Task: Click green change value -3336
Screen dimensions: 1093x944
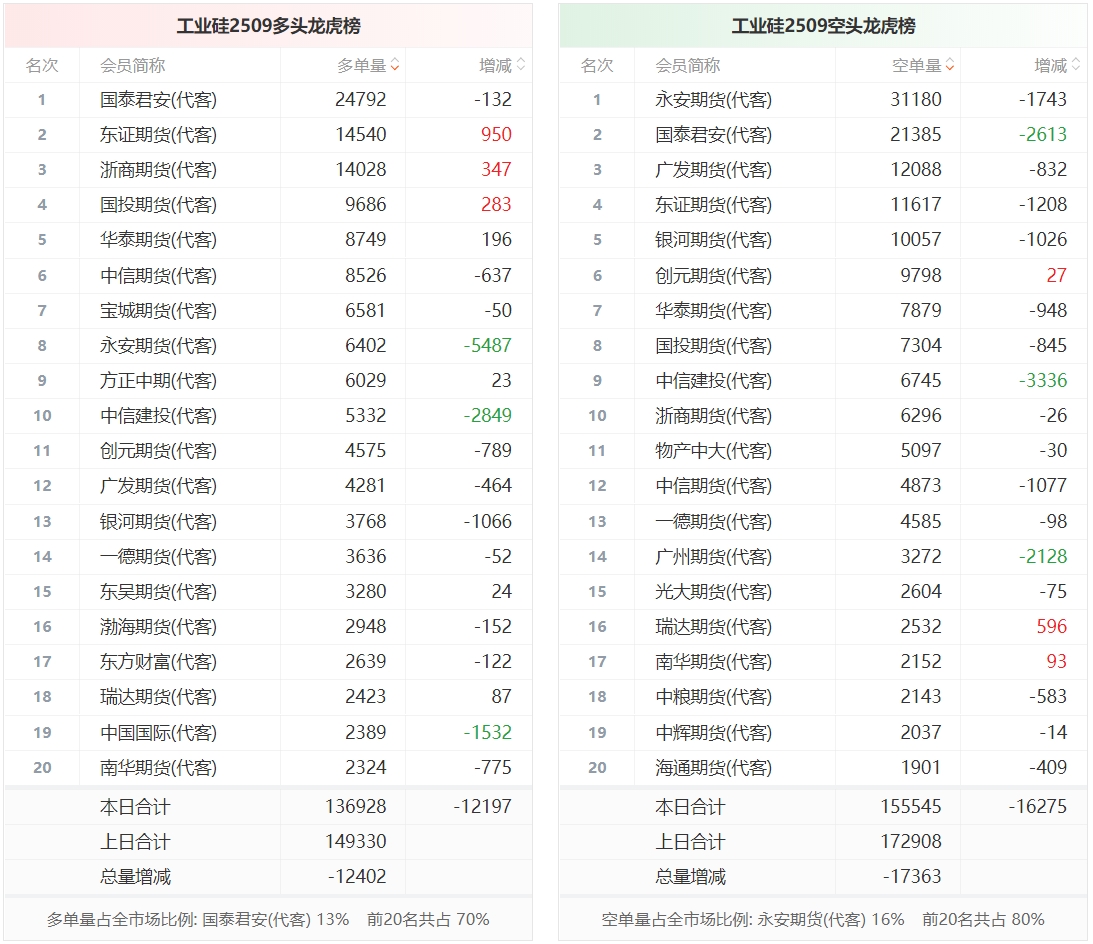Action: (1043, 380)
